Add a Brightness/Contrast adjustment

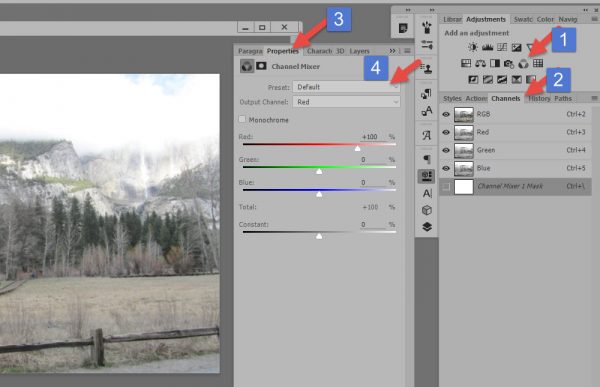(x=473, y=47)
